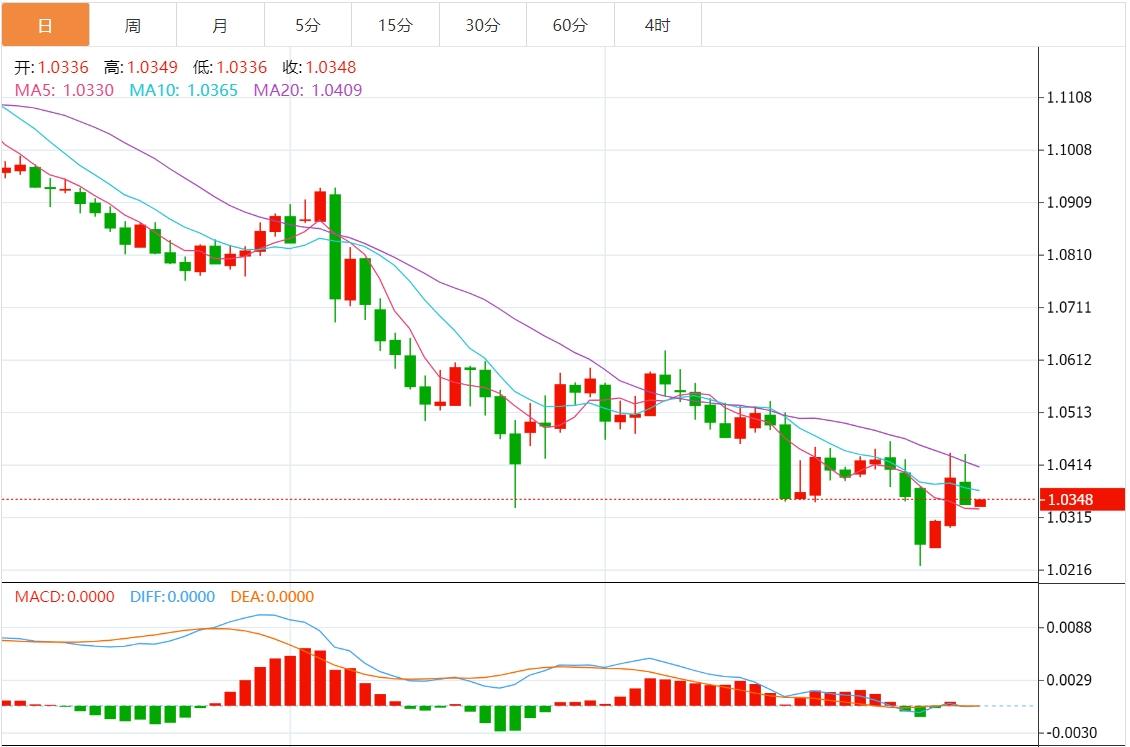Open the 月 monthly chart tab

click(x=220, y=25)
